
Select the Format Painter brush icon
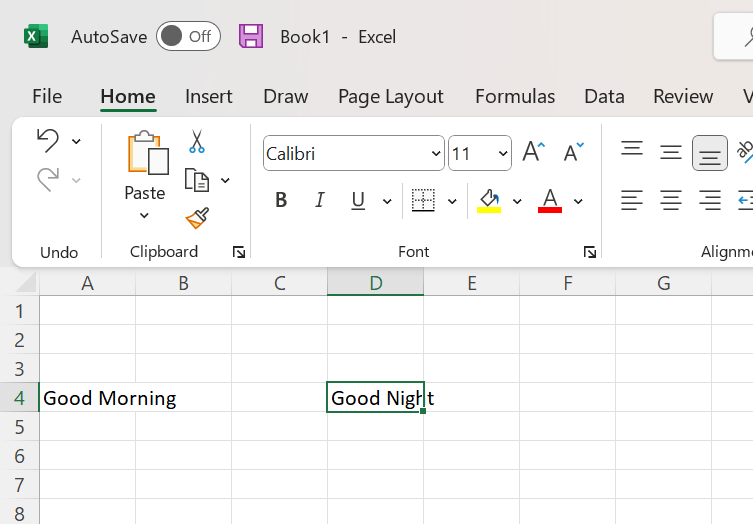(197, 218)
